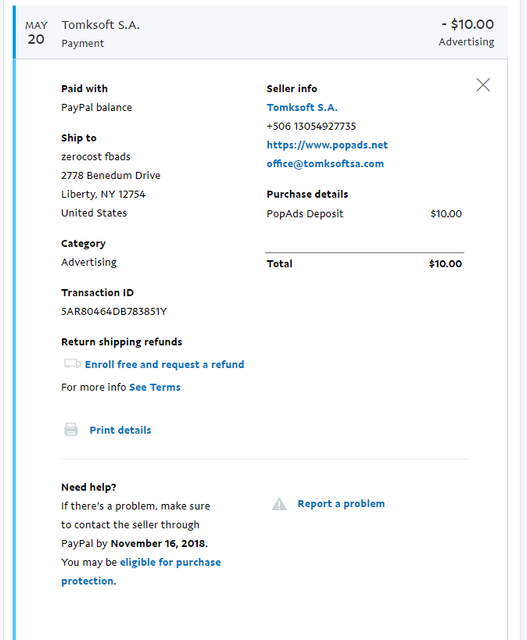Visit https://www.popads.net link
This screenshot has width=527, height=640.
click(x=327, y=145)
